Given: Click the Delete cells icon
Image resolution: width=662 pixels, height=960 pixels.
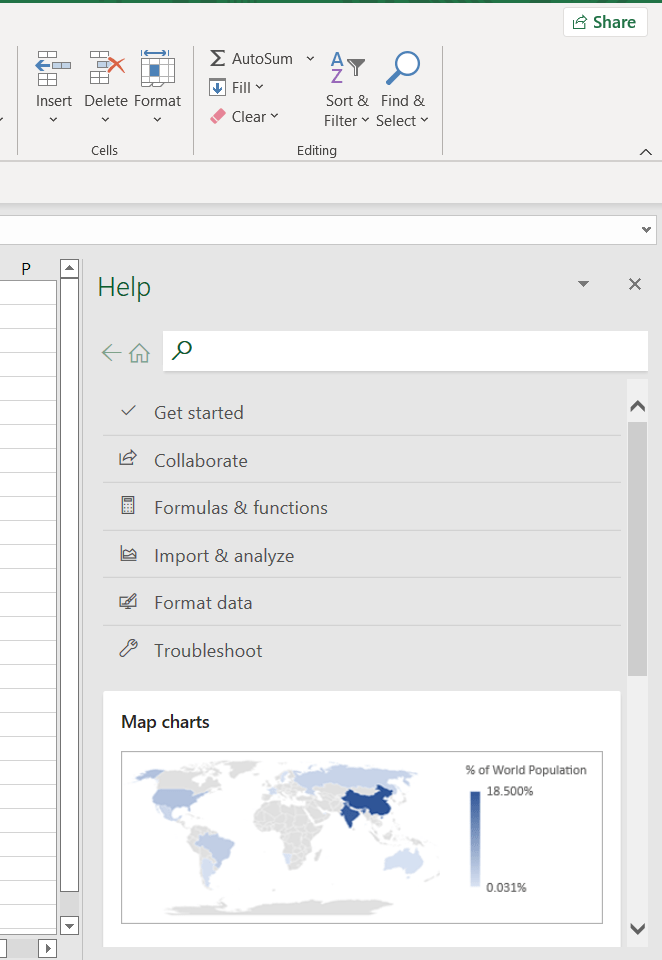Looking at the screenshot, I should 105,69.
